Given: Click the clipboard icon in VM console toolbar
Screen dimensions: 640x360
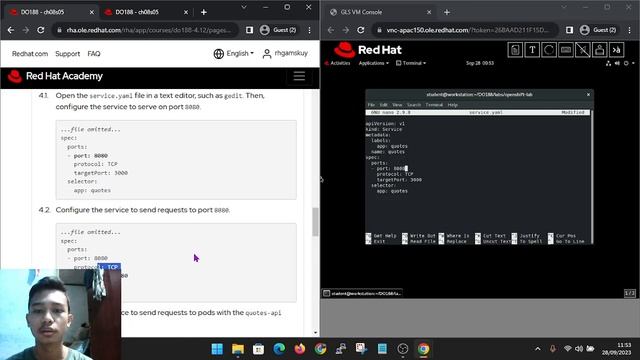Looking at the screenshot, I should pos(515,50).
